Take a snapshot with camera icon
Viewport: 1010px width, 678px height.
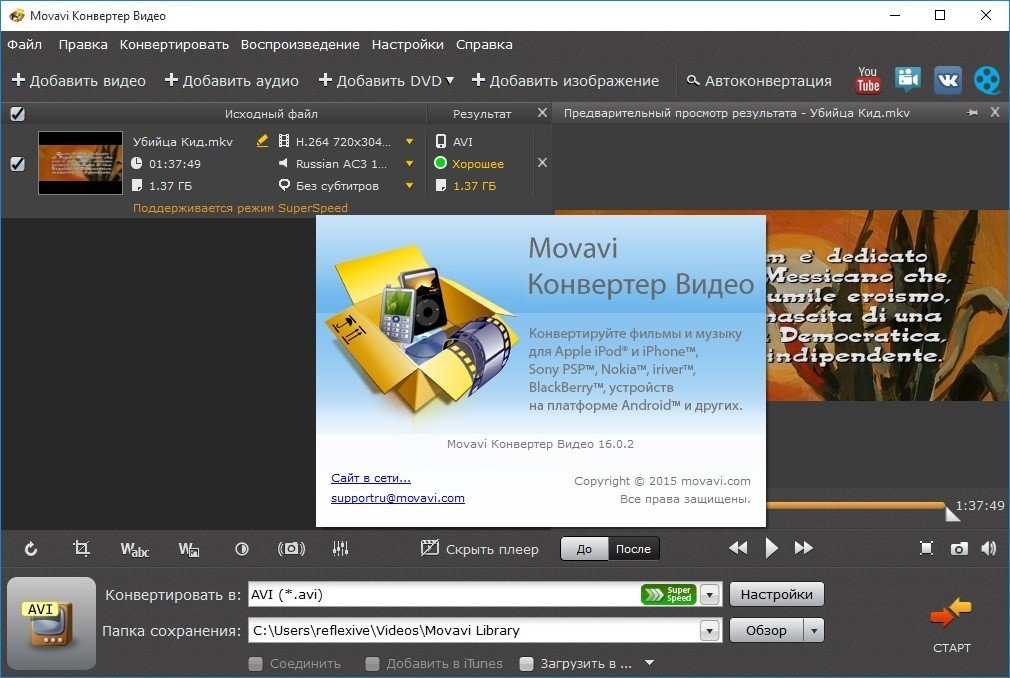tap(959, 548)
